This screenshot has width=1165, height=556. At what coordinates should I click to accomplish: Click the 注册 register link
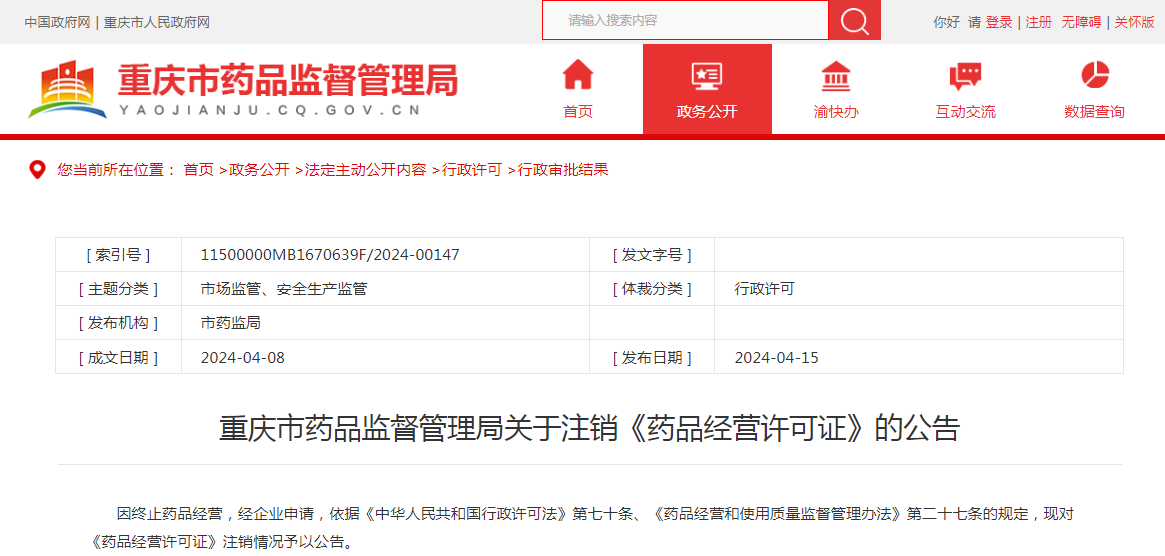(1039, 22)
